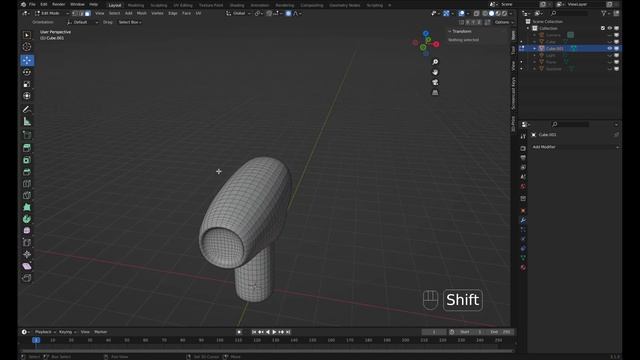The image size is (640, 360).
Task: Select the Annotate tool
Action: click(x=27, y=109)
